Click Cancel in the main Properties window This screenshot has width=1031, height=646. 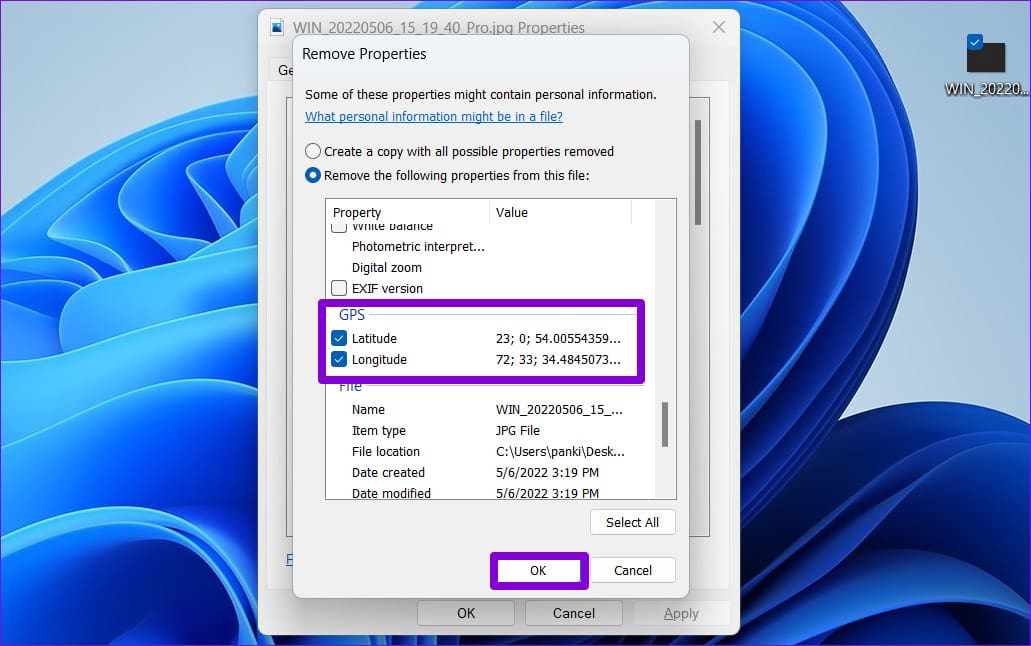click(x=573, y=613)
